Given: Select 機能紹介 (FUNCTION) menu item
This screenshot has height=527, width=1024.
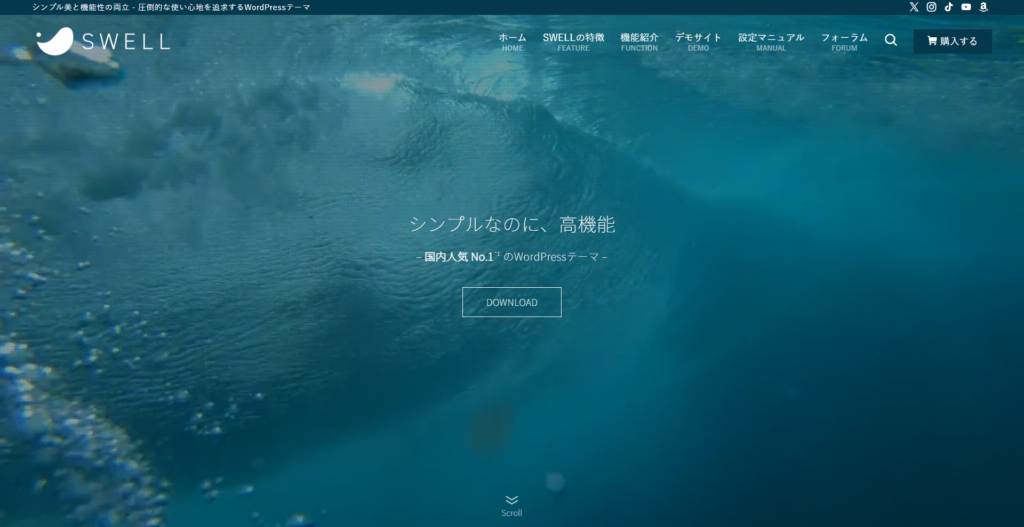Looking at the screenshot, I should [x=639, y=41].
